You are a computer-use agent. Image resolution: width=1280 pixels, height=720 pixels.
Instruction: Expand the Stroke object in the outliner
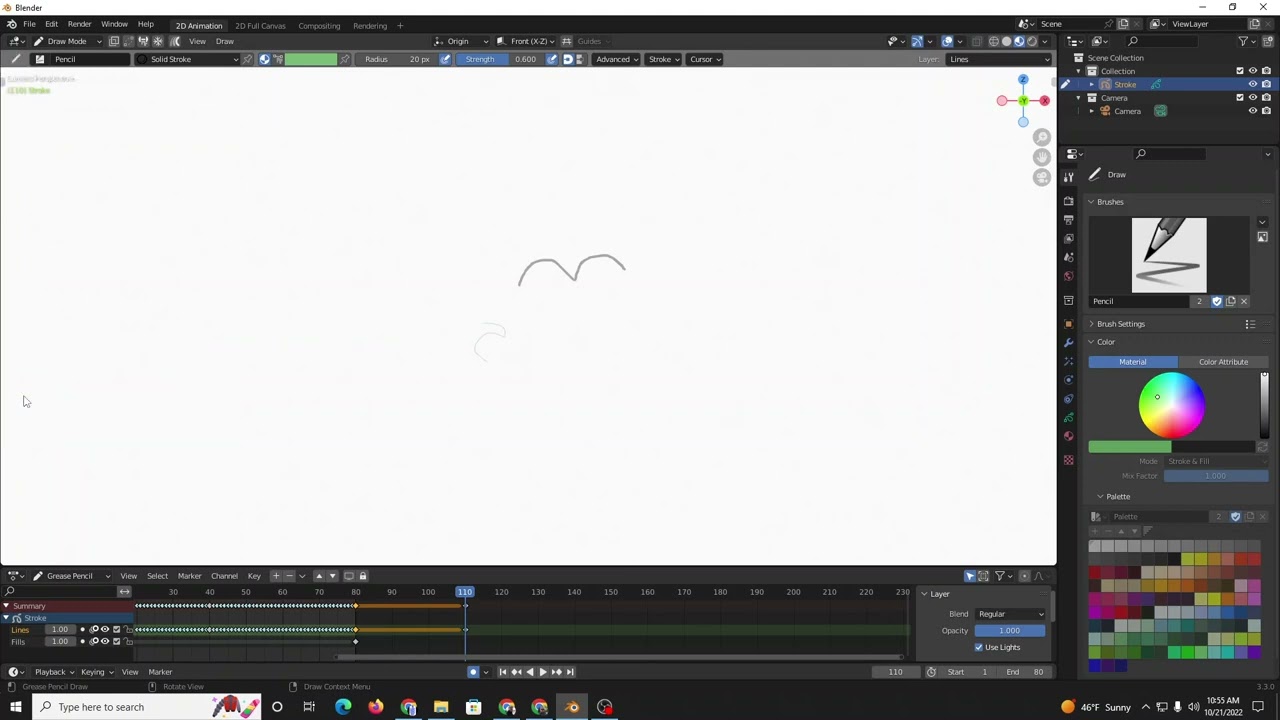[x=1092, y=85]
